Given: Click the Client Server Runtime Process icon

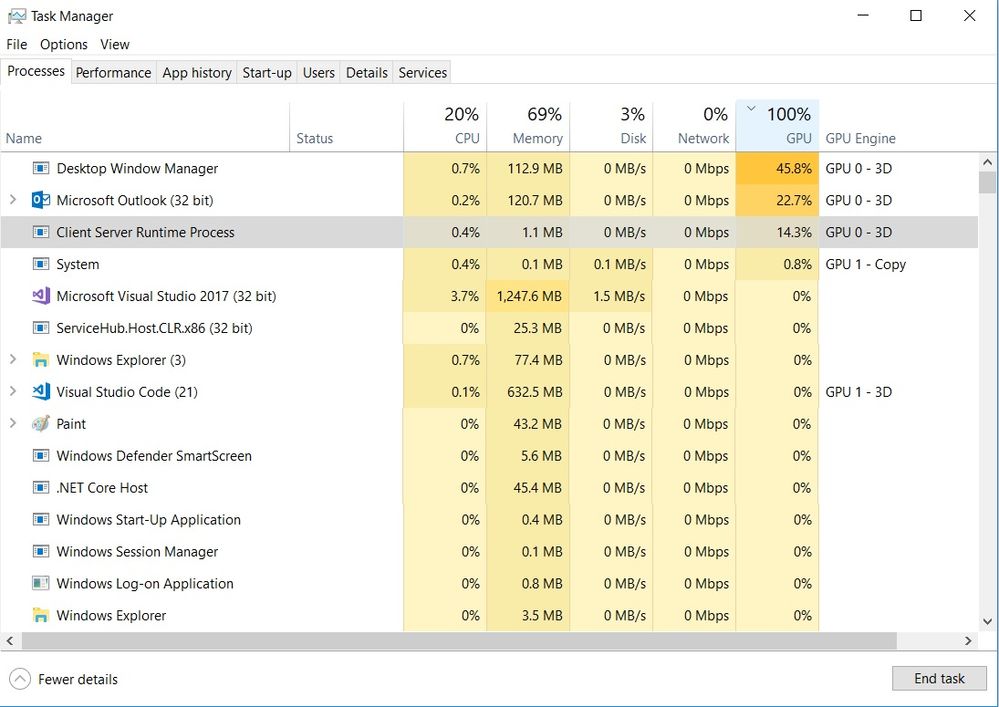Looking at the screenshot, I should (41, 232).
